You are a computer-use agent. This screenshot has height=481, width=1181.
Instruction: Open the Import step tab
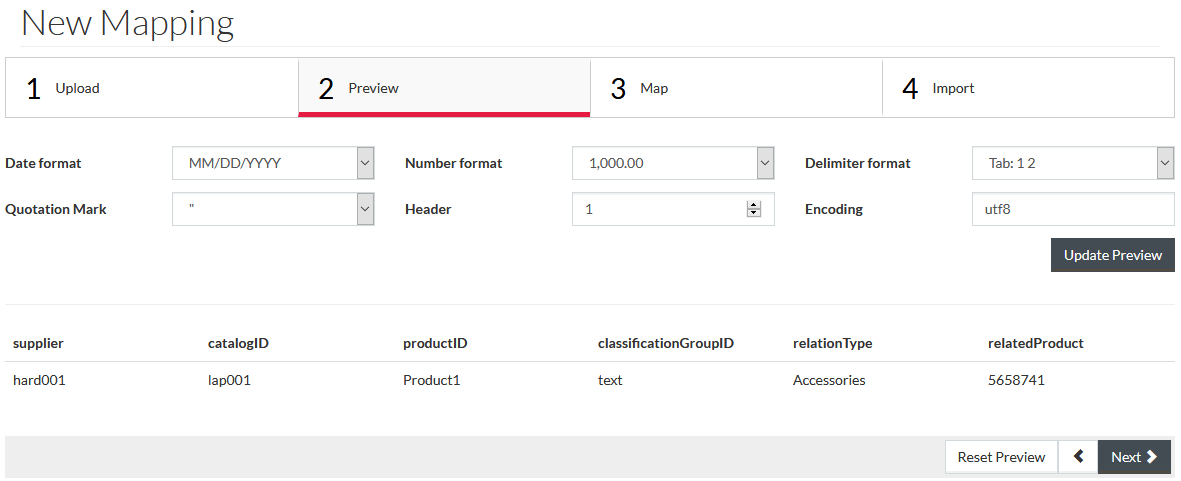pos(1028,88)
